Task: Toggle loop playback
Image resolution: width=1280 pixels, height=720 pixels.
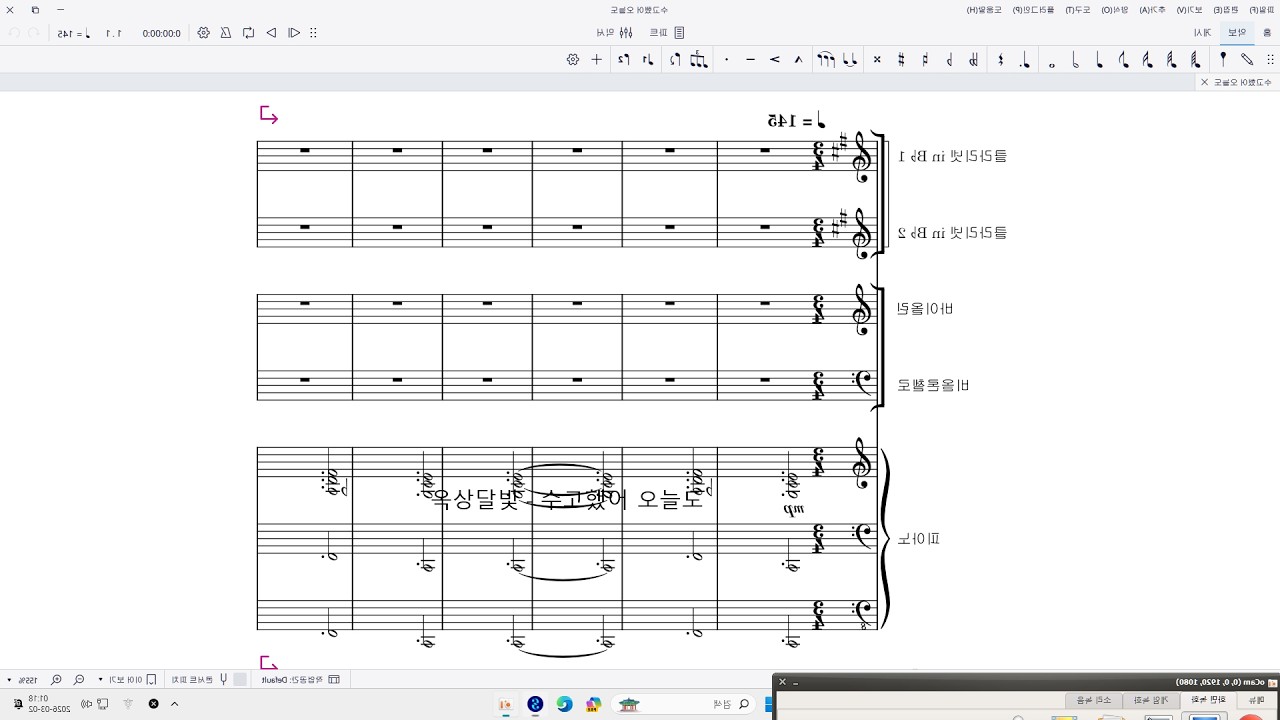Action: pyautogui.click(x=248, y=33)
